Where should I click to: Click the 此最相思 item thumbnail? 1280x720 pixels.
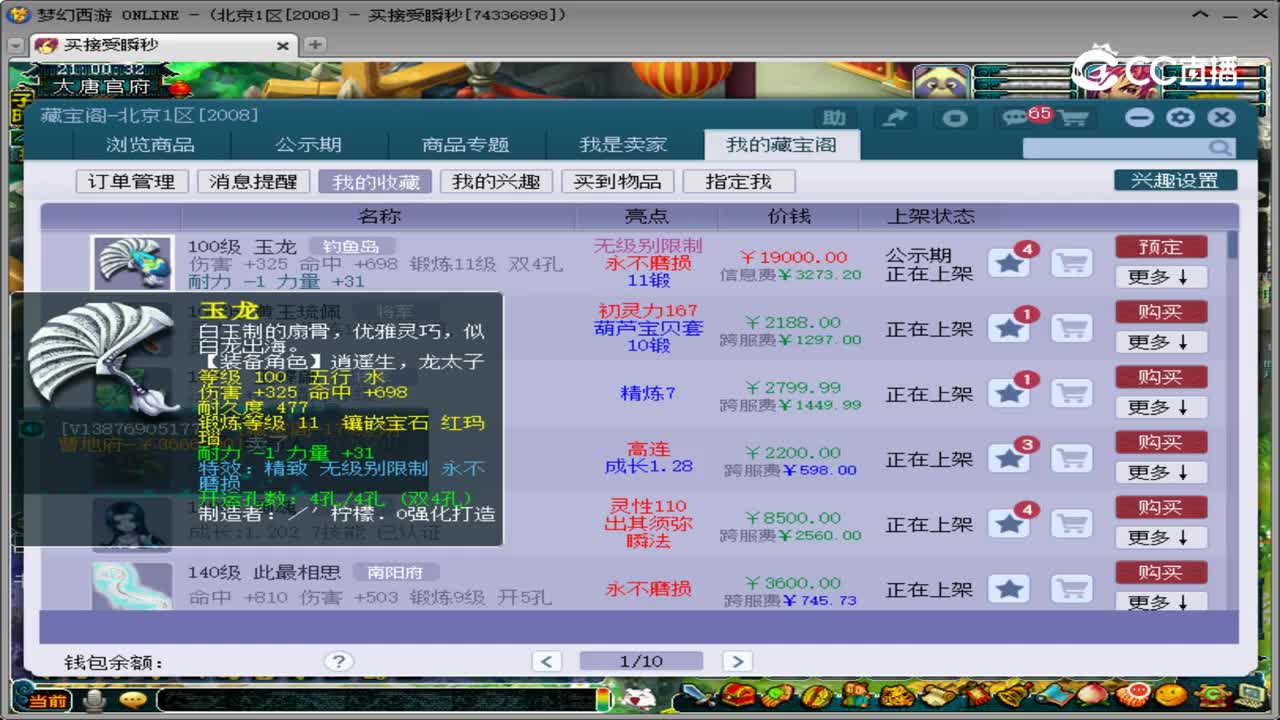pyautogui.click(x=132, y=587)
